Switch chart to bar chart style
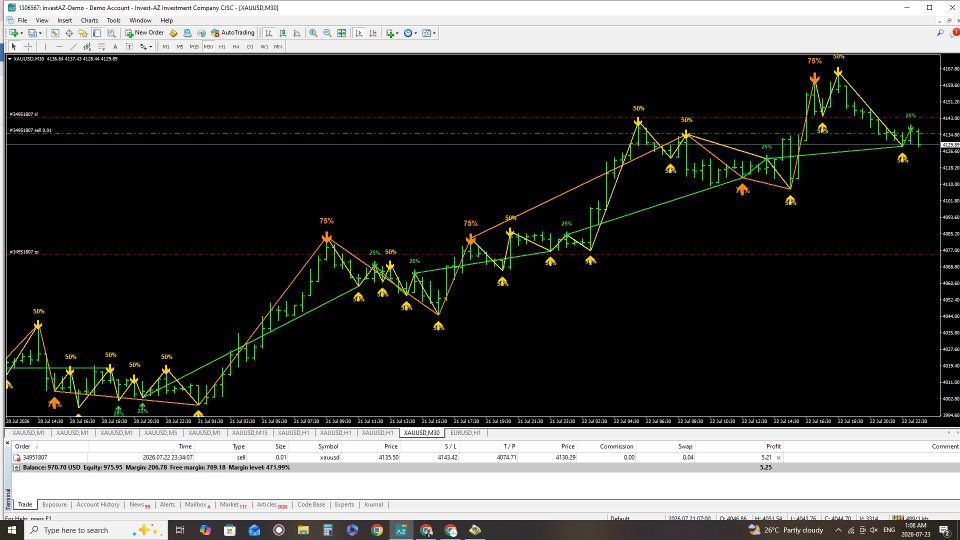This screenshot has width=960, height=540. pyautogui.click(x=269, y=33)
